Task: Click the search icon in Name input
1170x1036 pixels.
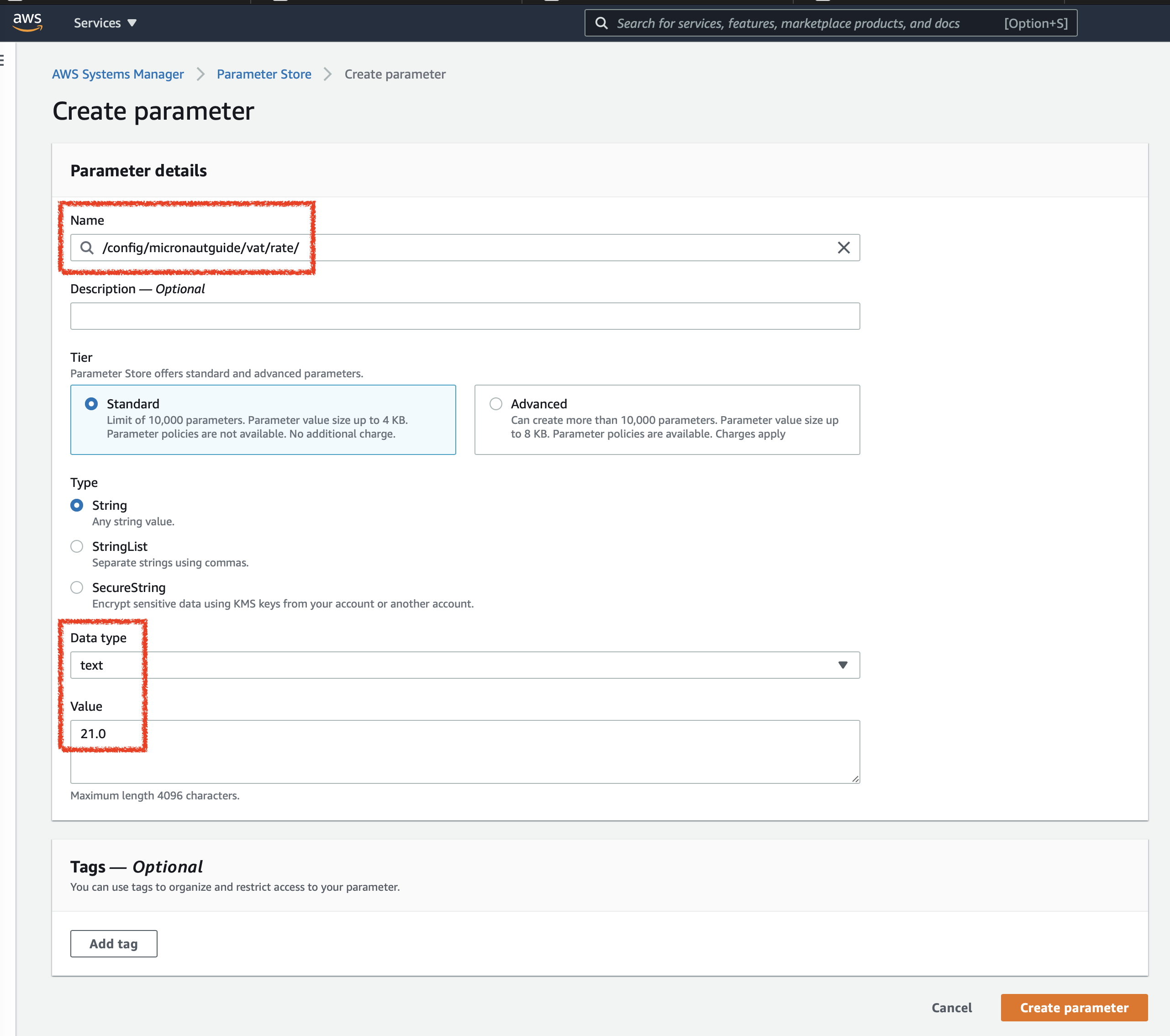Action: [x=87, y=247]
